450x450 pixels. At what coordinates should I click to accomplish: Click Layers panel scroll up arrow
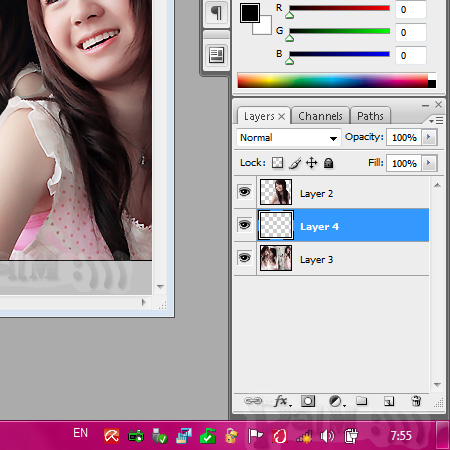pyautogui.click(x=437, y=185)
